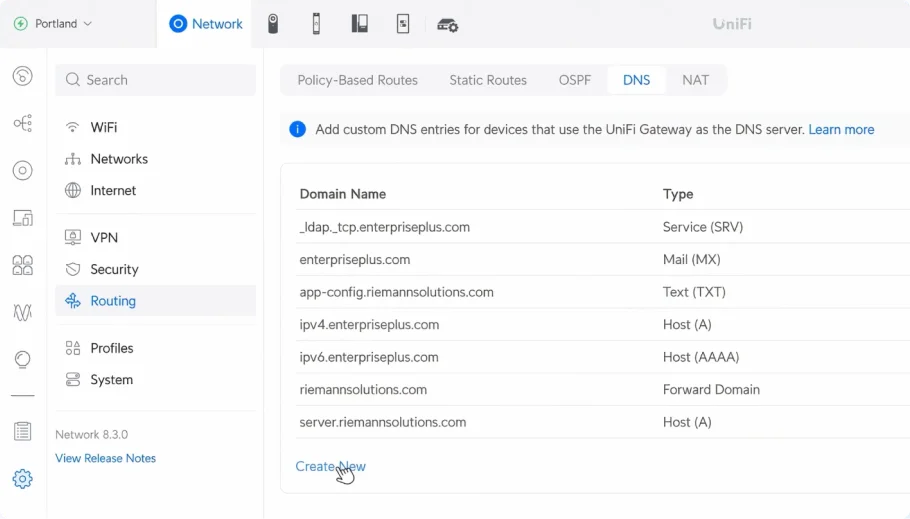Image resolution: width=910 pixels, height=519 pixels.
Task: Click View Release Notes link
Action: [x=106, y=458]
